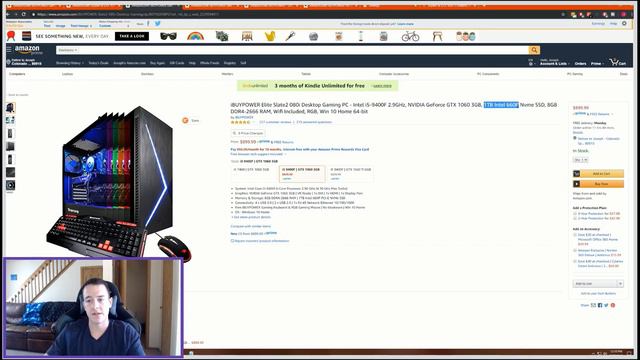
Task: Click the Twitter icon in the Associates bar
Action: [x=158, y=24]
